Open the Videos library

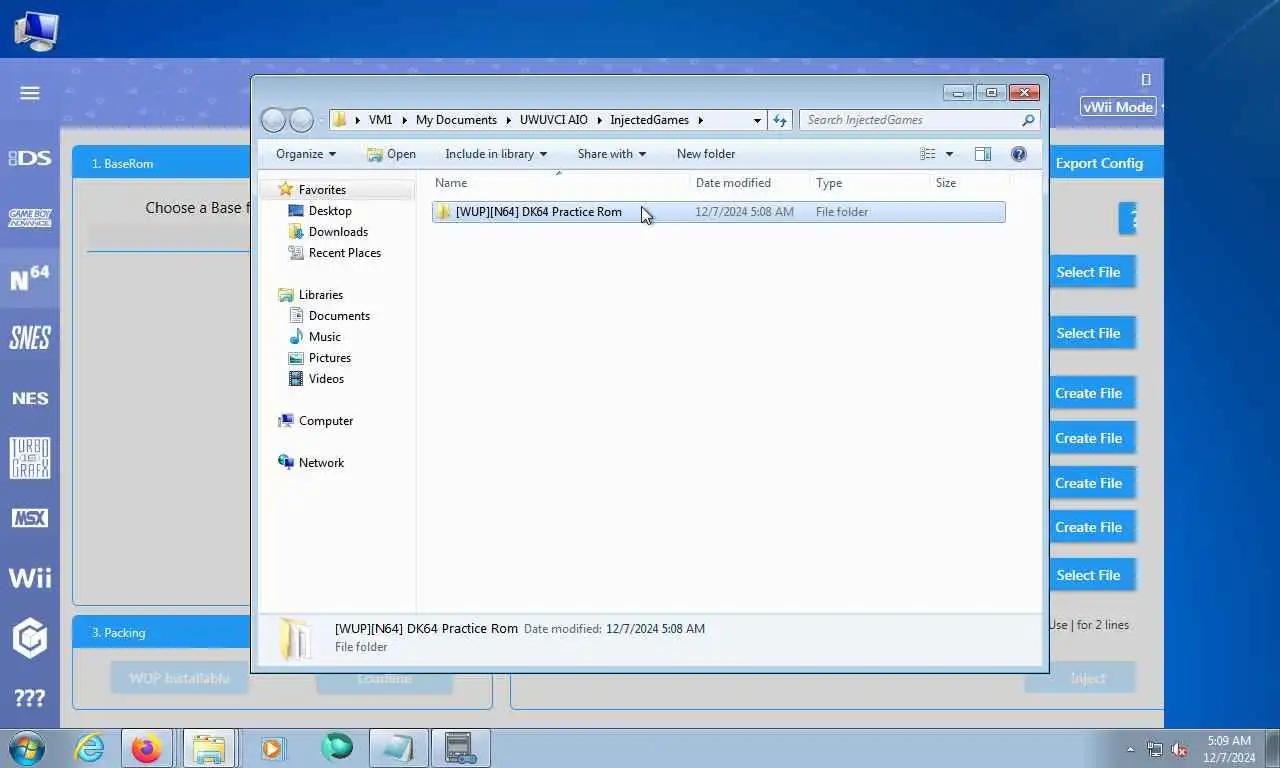pyautogui.click(x=326, y=379)
